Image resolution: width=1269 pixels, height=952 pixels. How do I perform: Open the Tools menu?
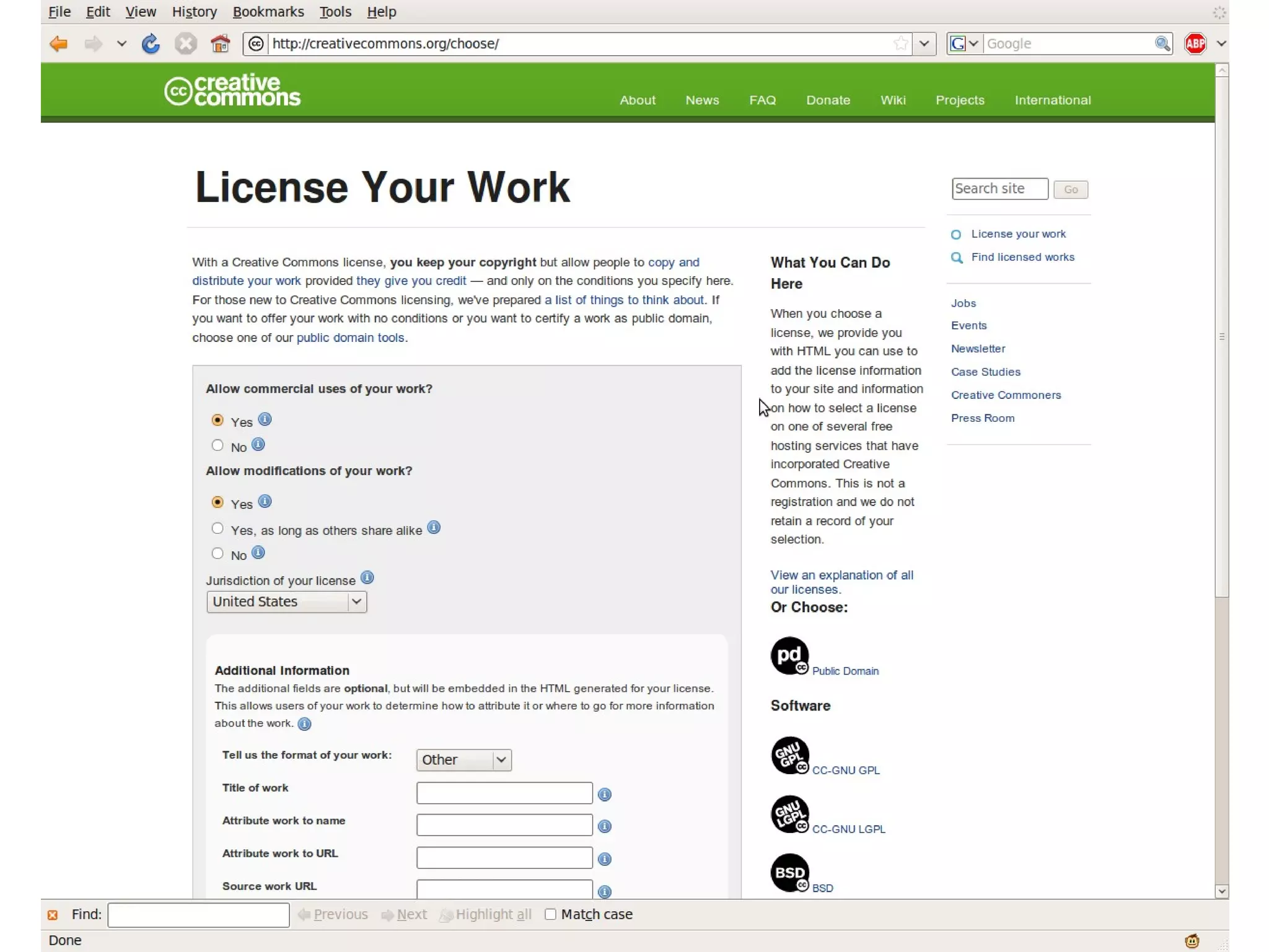tap(335, 12)
